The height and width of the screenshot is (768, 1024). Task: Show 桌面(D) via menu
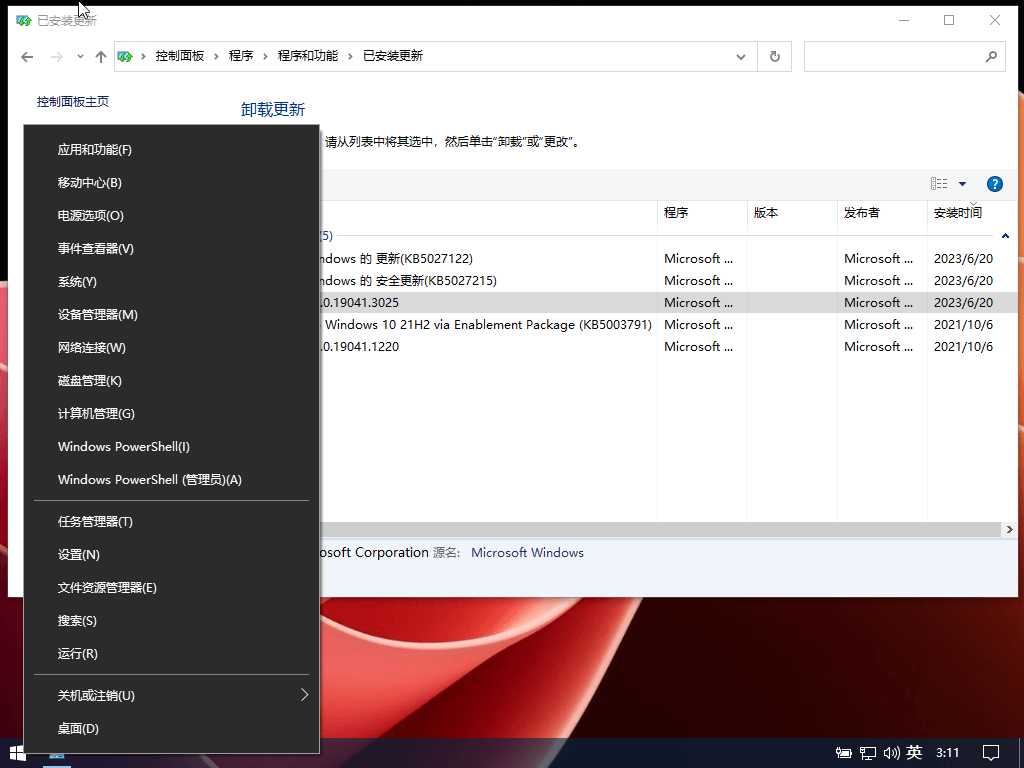[x=171, y=728]
